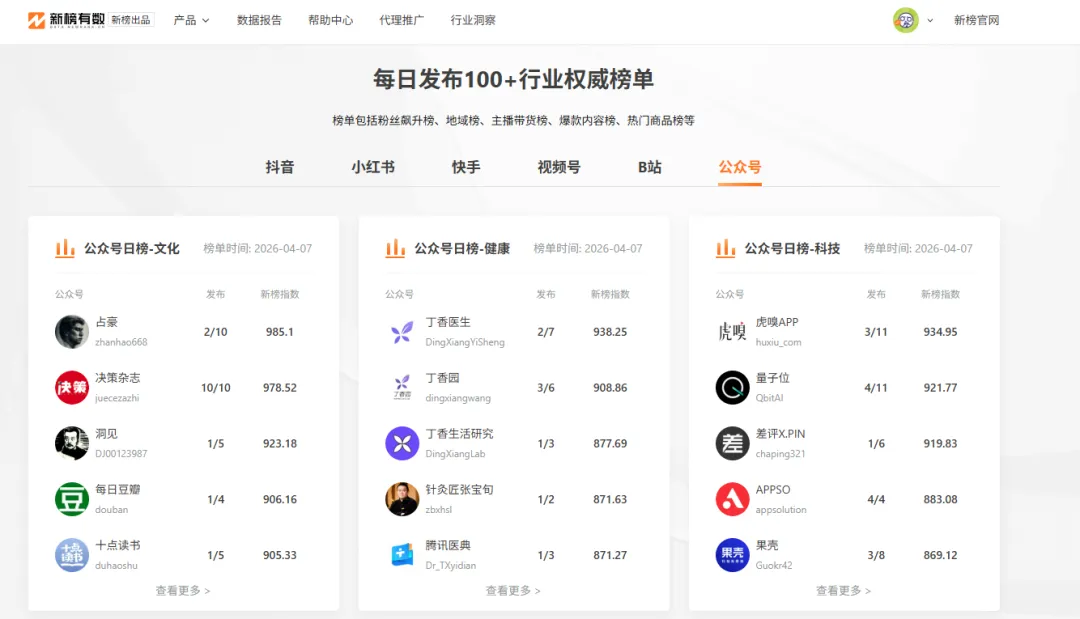Expand the 产品 dropdown menu
1080x619 pixels.
[191, 20]
